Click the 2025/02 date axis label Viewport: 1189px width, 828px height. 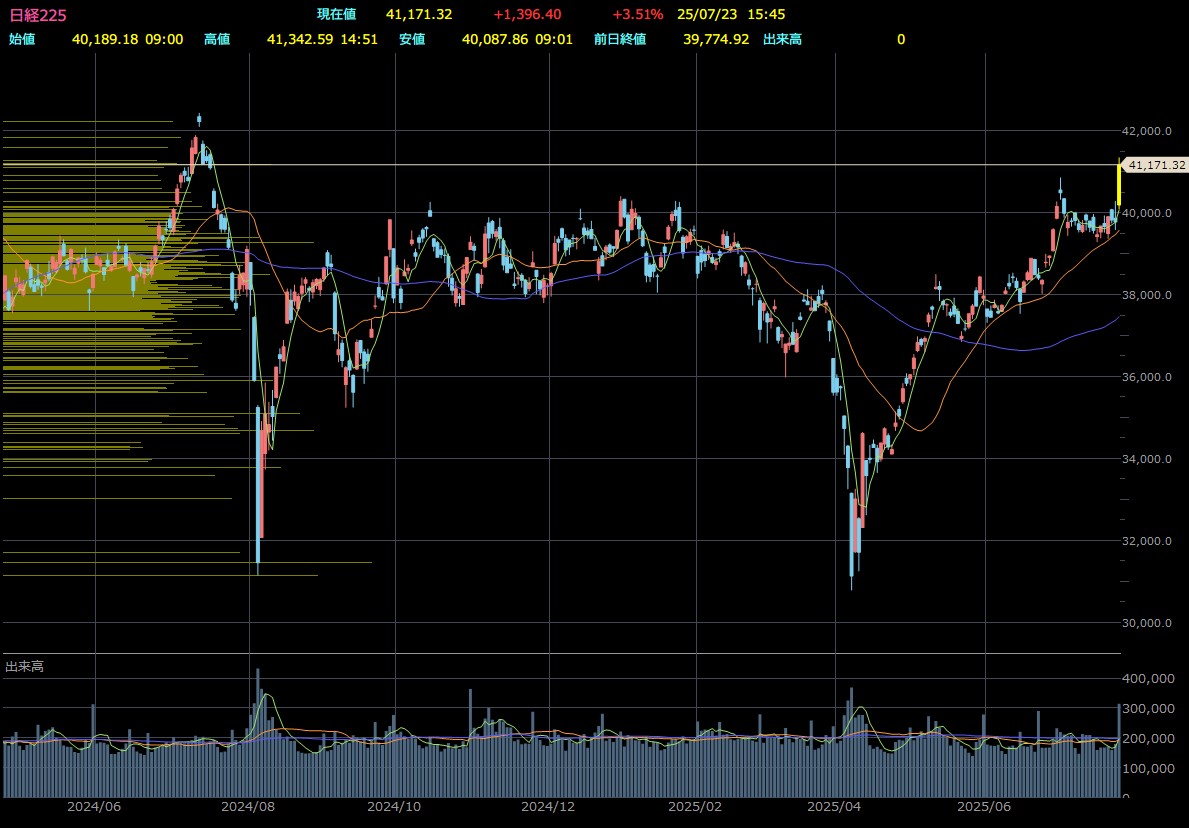pyautogui.click(x=697, y=808)
